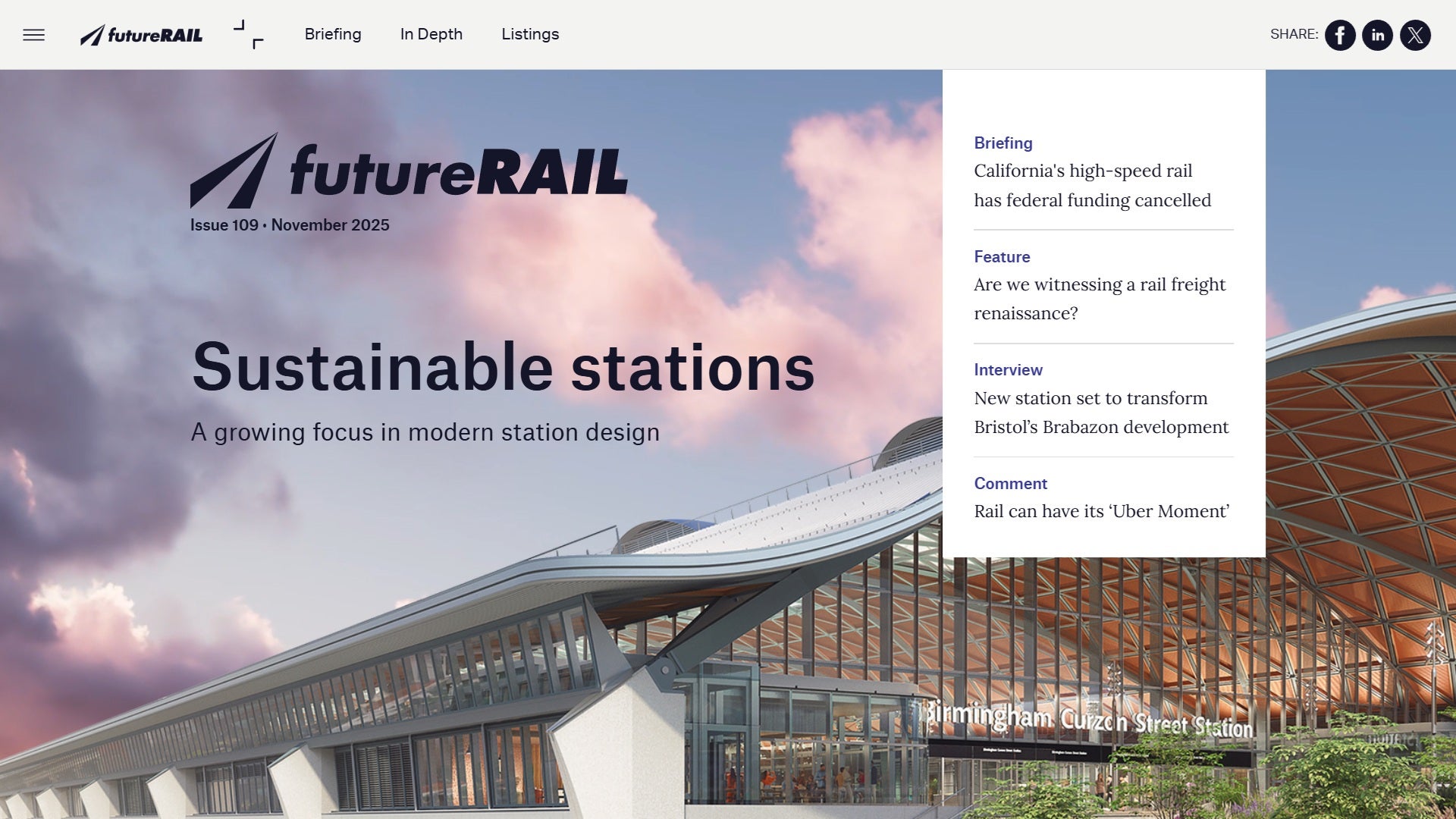
Task: Share the issue on Facebook
Action: [1341, 35]
